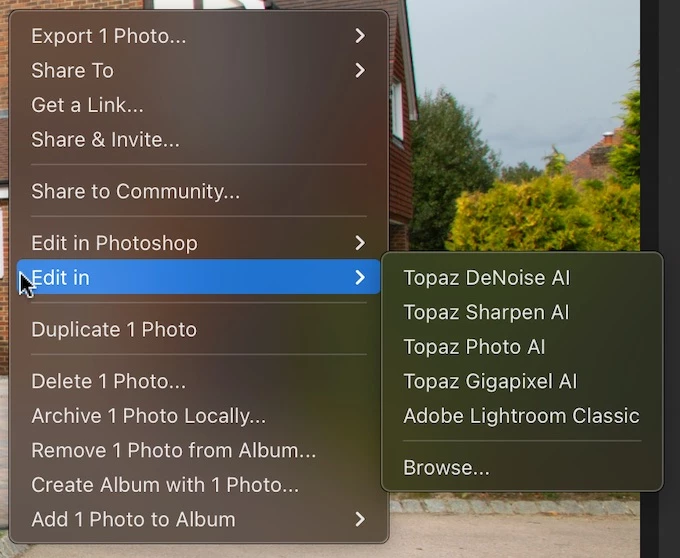Open Edit in Photoshop entry
The height and width of the screenshot is (558, 680).
point(199,243)
